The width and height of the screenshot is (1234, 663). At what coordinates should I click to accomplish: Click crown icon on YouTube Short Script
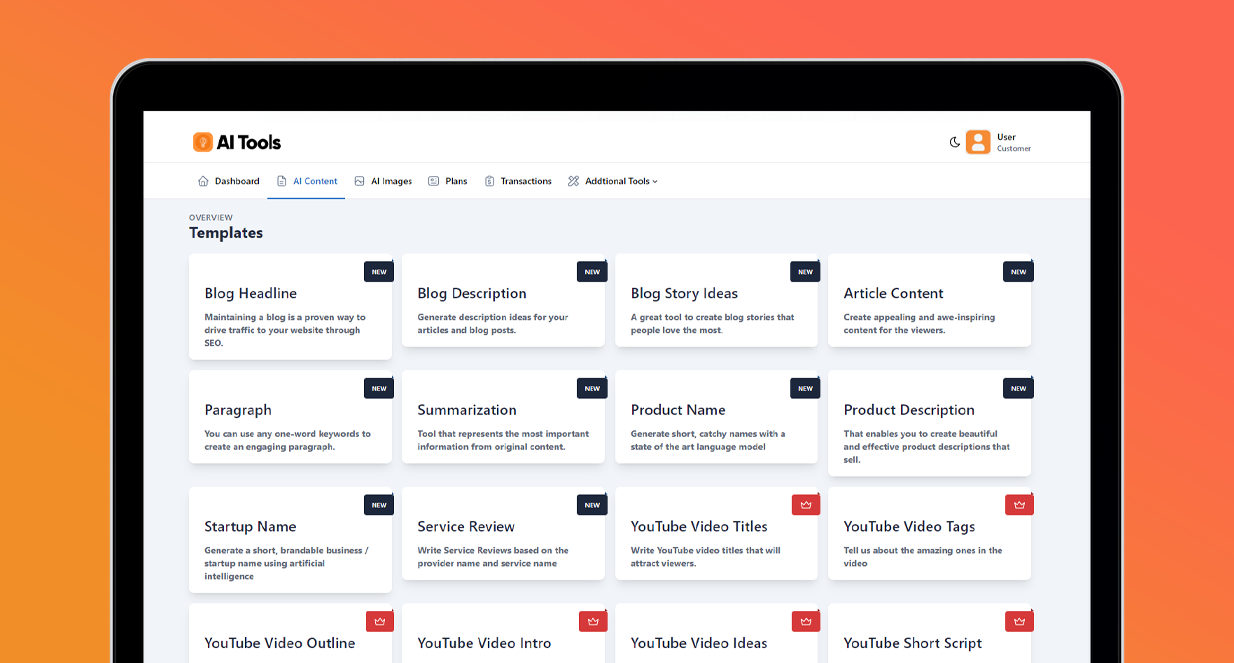[x=1019, y=621]
